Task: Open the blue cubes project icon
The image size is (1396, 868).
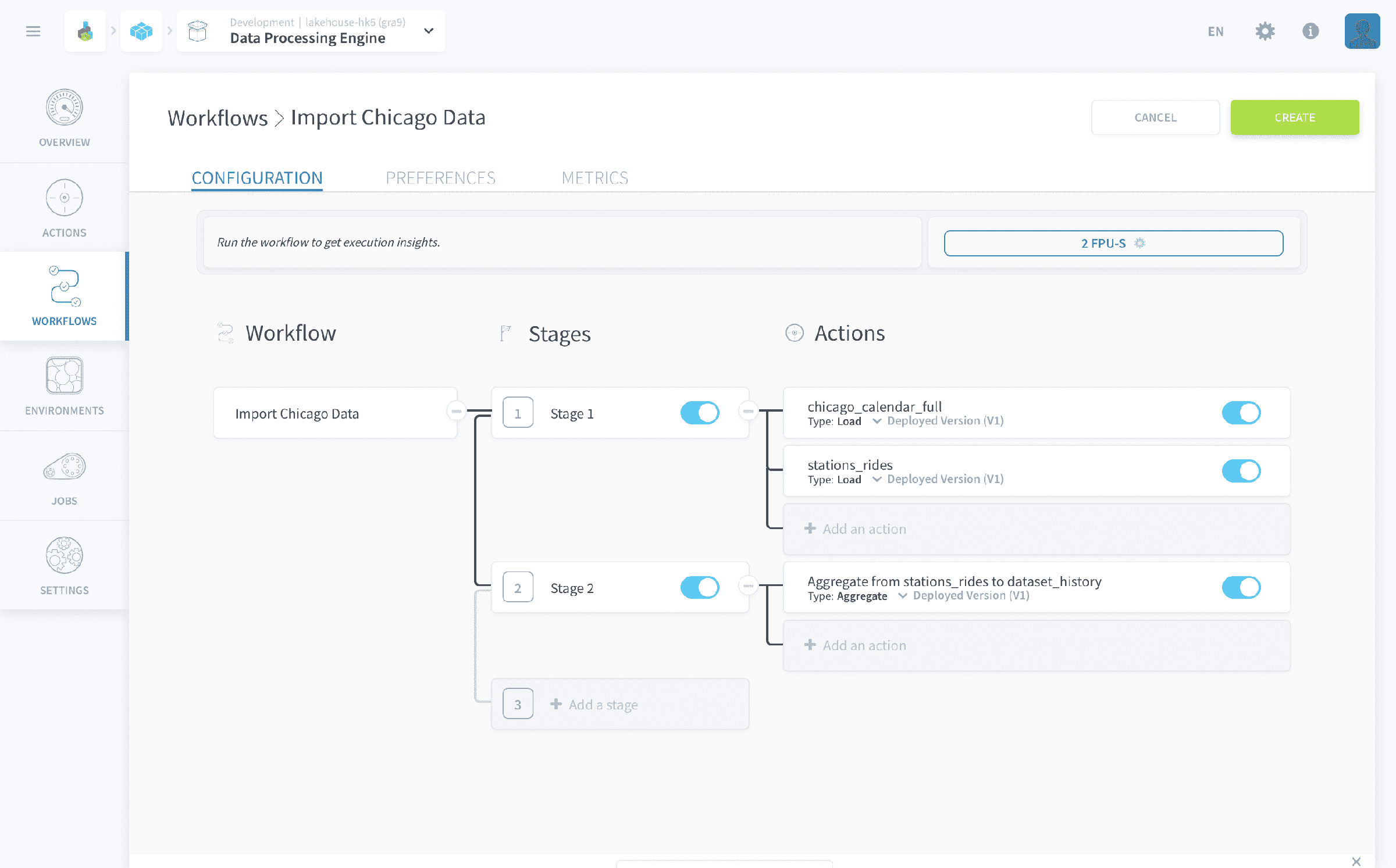Action: [141, 31]
